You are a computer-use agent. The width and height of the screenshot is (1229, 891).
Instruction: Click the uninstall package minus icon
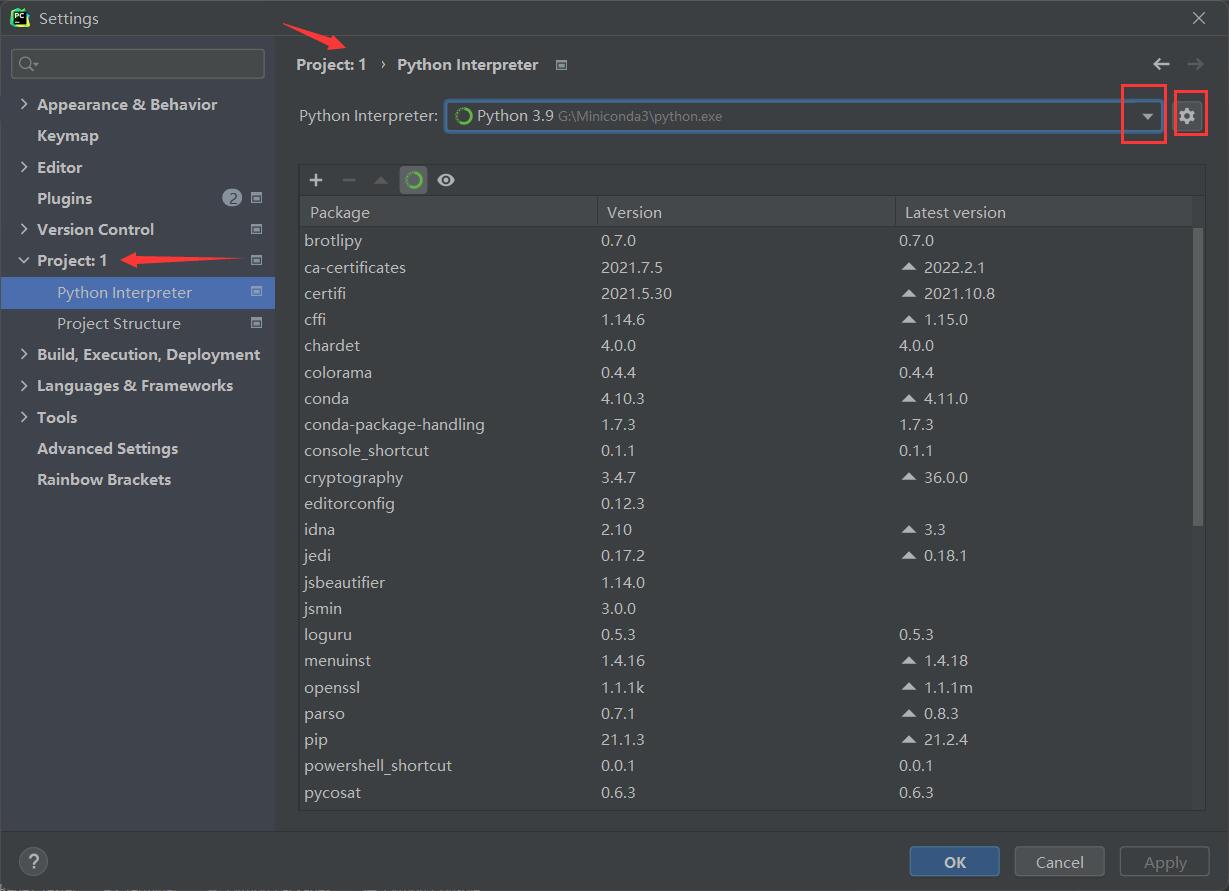(x=349, y=180)
